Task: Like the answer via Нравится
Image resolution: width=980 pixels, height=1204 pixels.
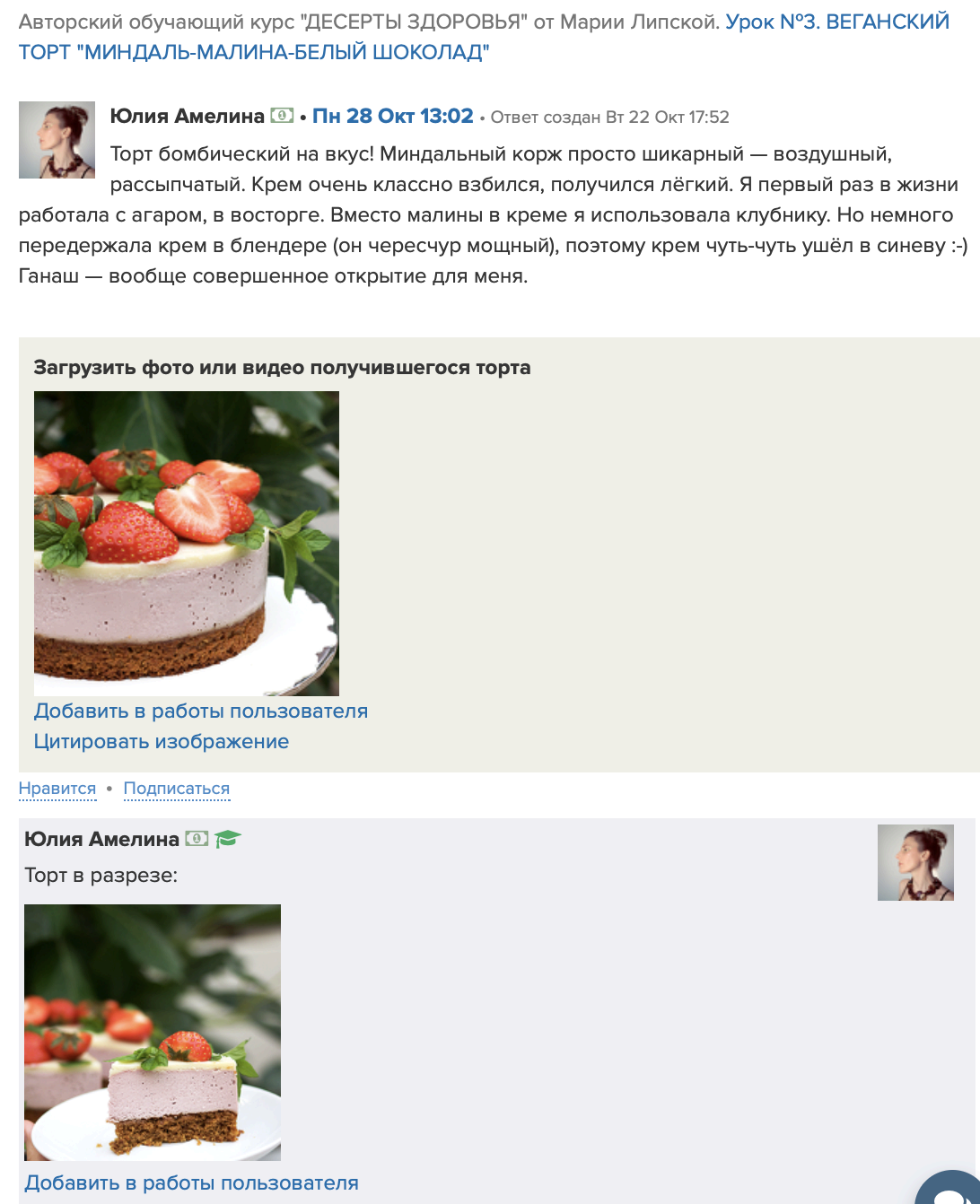Action: 57,788
